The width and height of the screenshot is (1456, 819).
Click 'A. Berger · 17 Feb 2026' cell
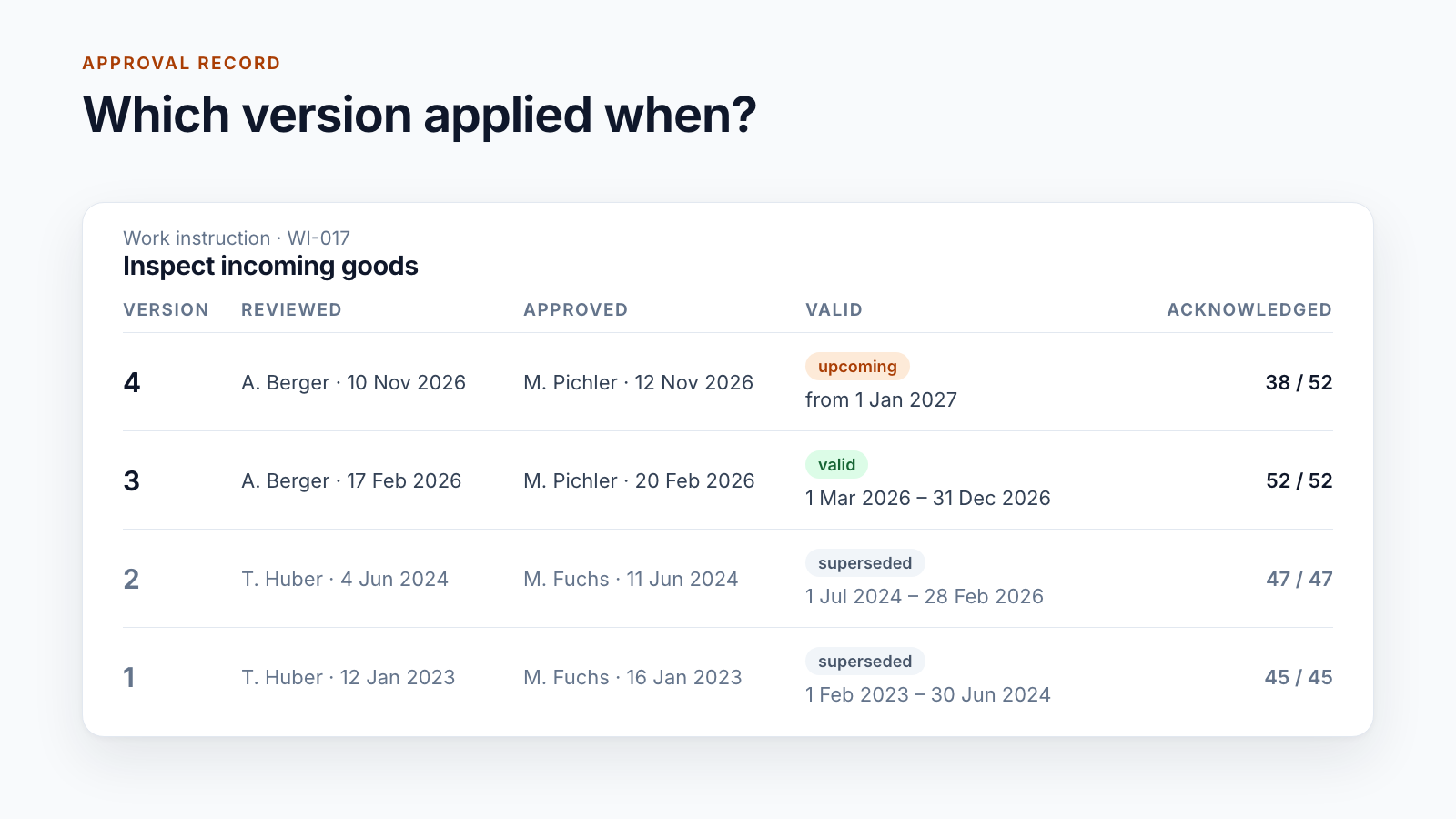pyautogui.click(x=351, y=480)
